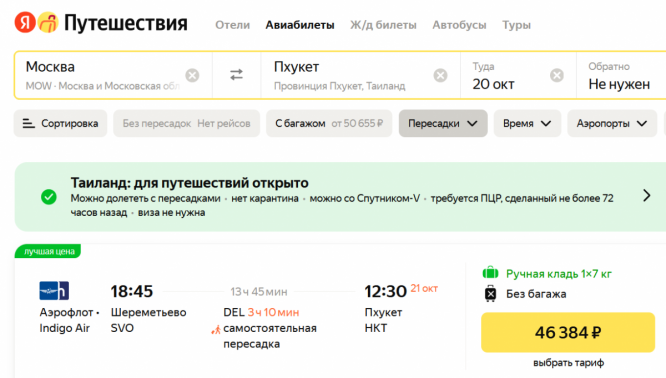
Task: Switch to the Ж/д билеты tab
Action: tap(383, 25)
